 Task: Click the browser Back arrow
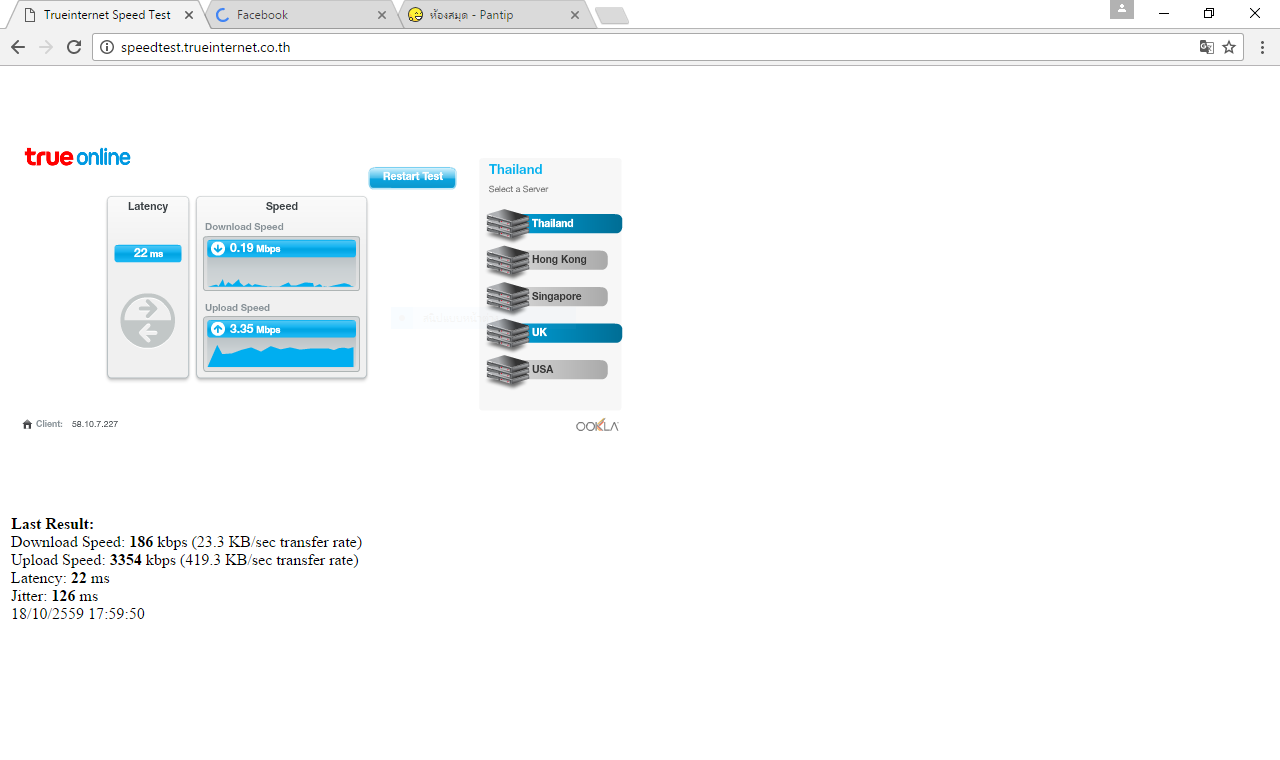(18, 47)
